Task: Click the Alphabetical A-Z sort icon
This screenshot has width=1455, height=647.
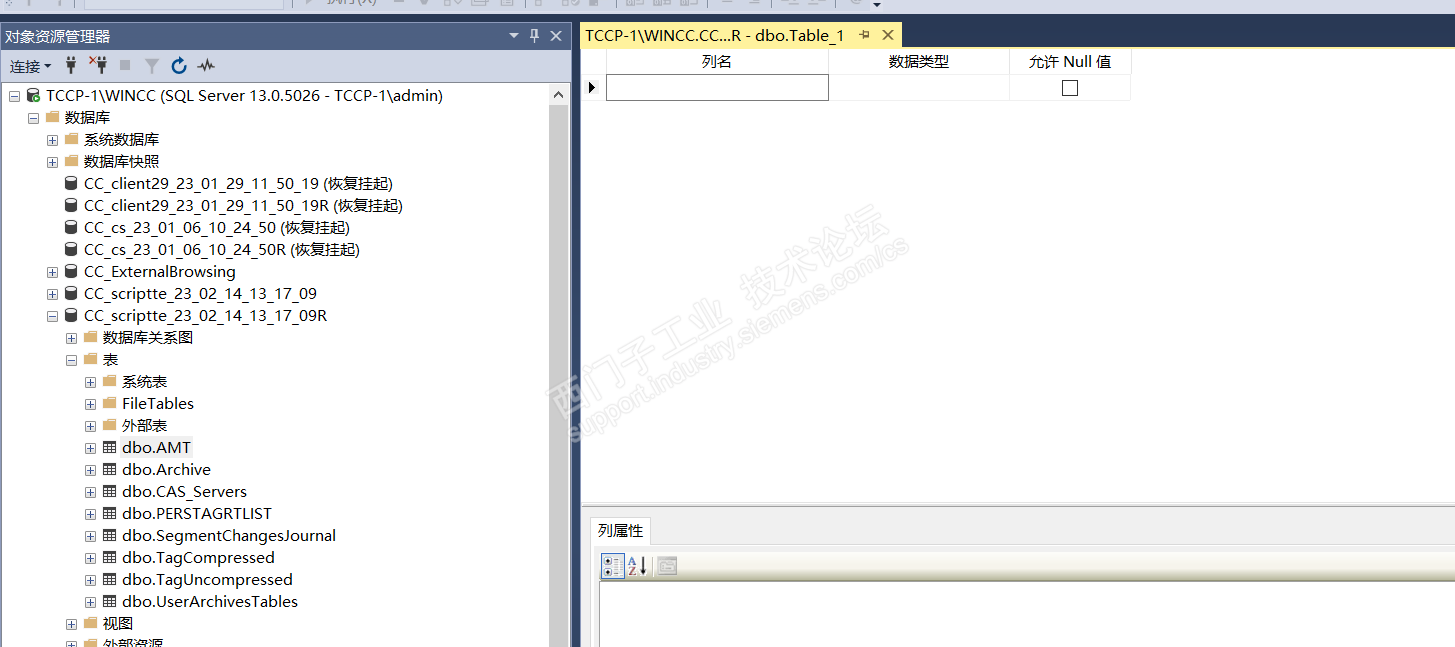Action: (638, 566)
